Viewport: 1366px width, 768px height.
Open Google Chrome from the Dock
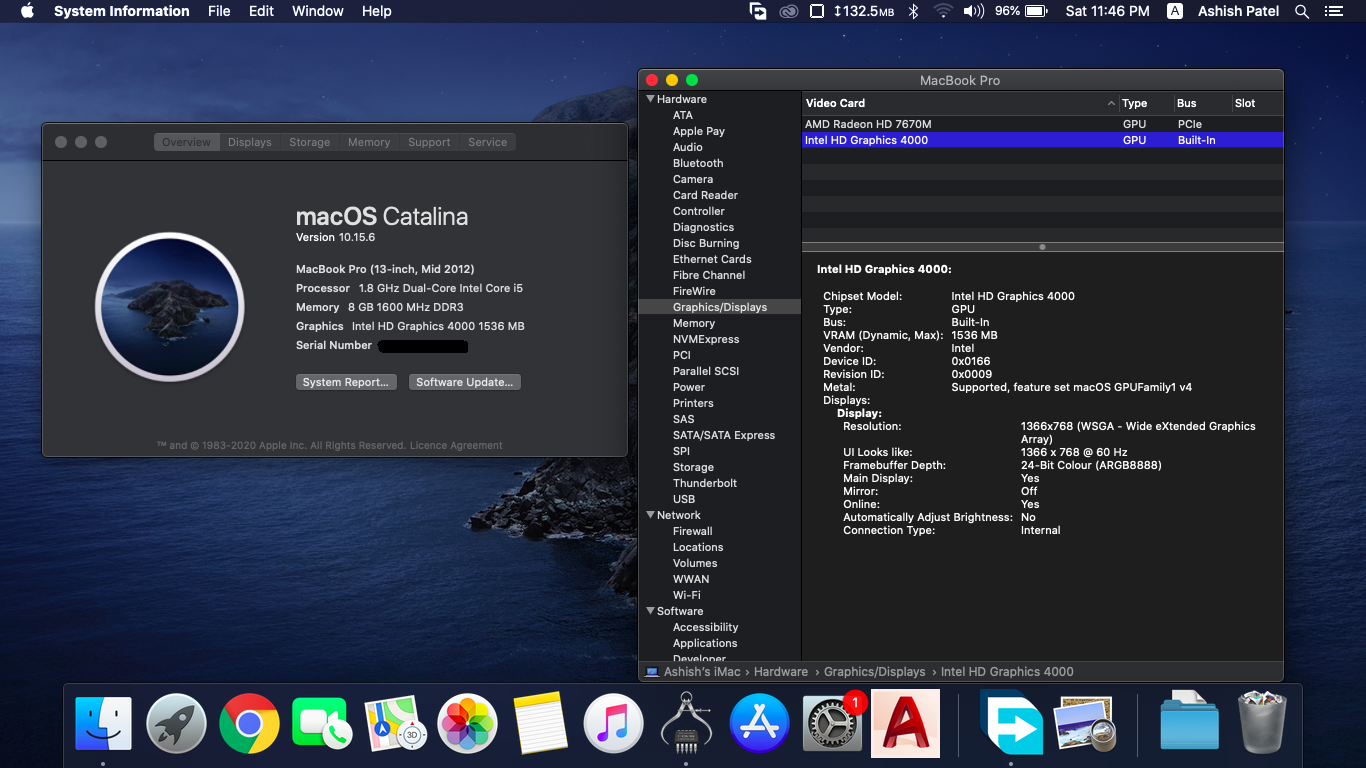pyautogui.click(x=249, y=723)
